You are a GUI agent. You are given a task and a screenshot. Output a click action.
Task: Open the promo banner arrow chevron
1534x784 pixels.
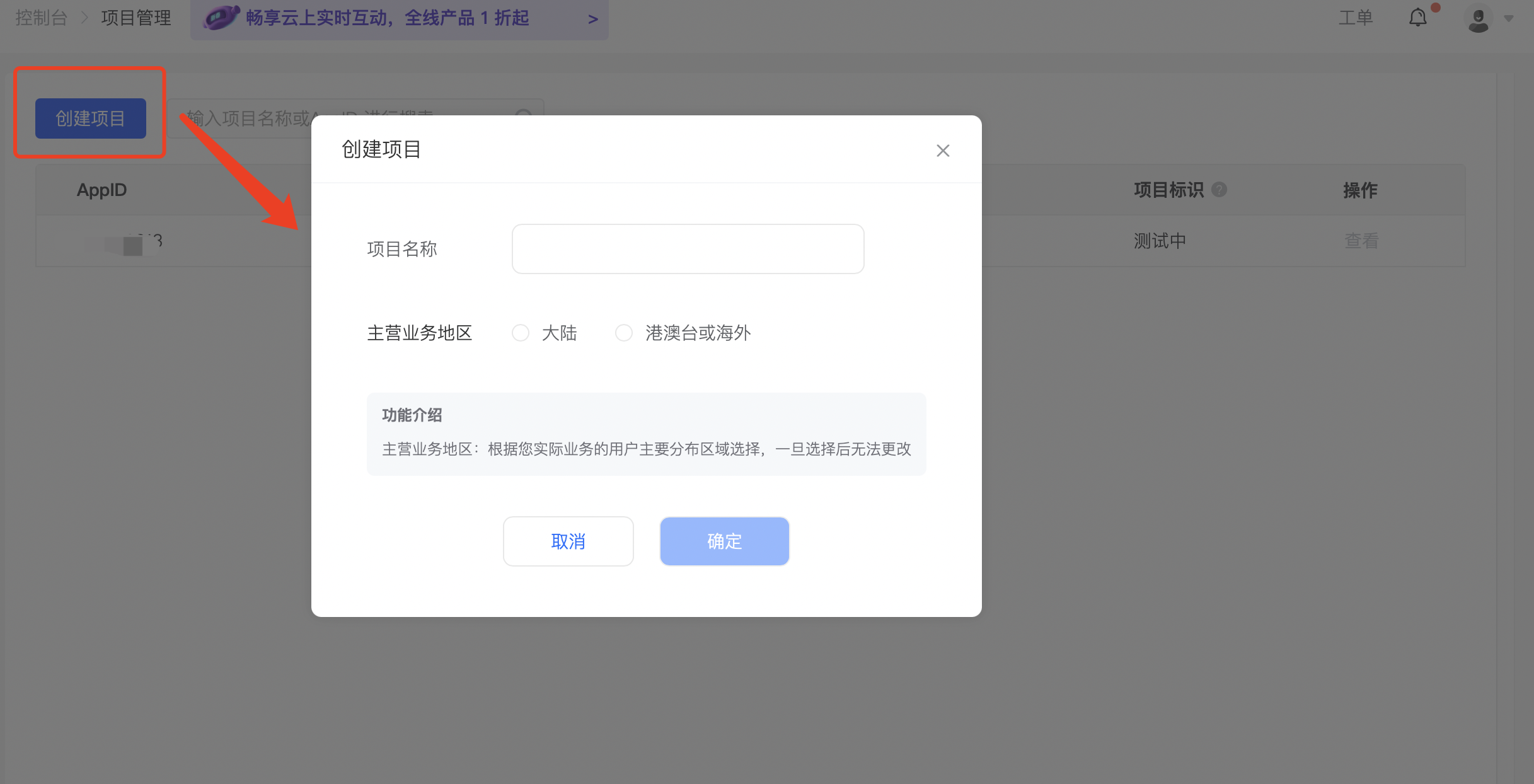click(592, 19)
